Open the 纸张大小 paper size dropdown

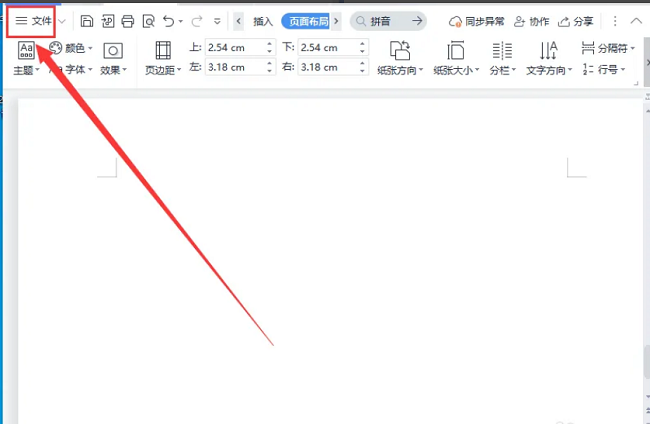[456, 58]
